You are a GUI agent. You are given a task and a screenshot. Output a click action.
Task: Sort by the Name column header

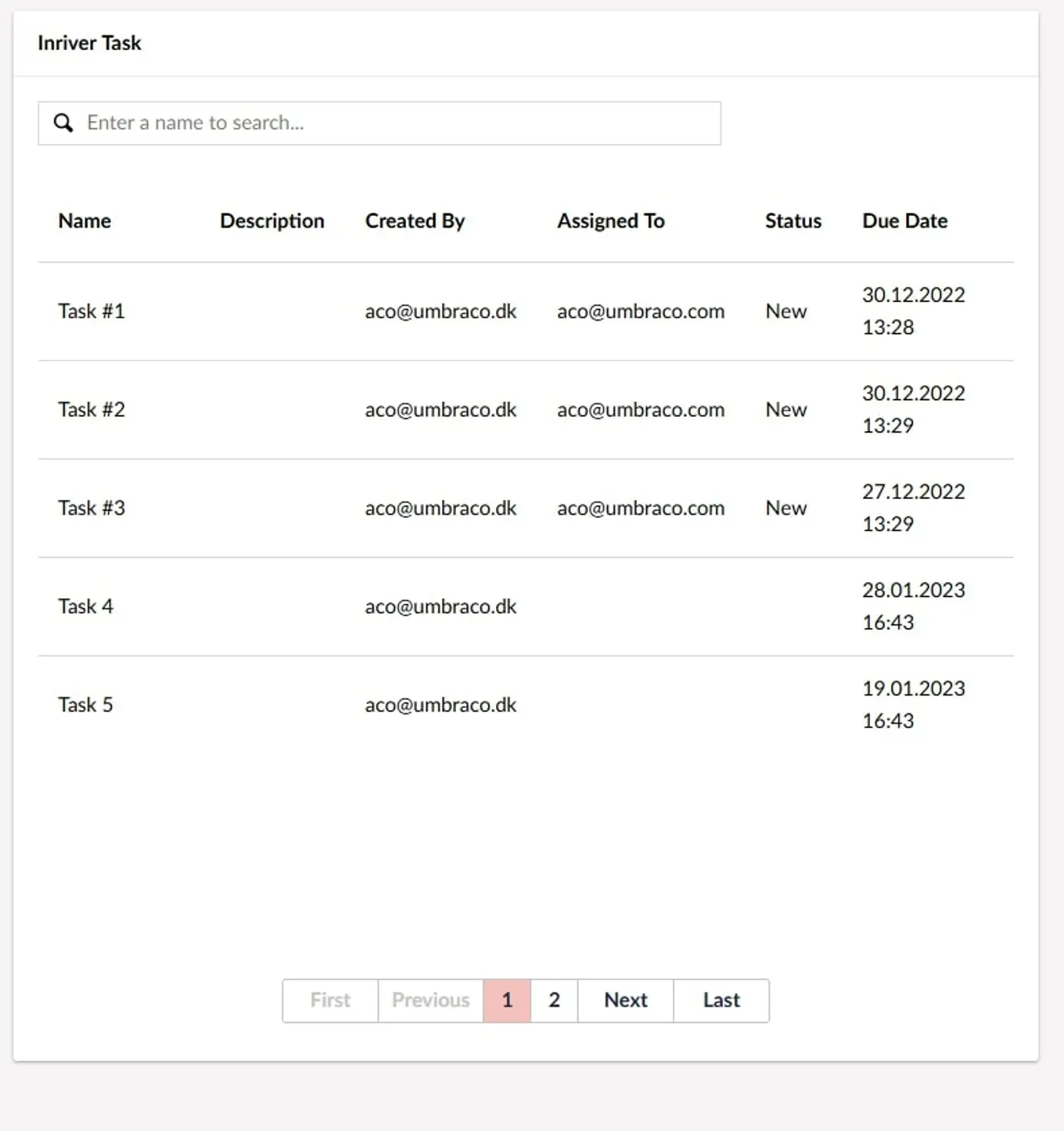(x=84, y=221)
